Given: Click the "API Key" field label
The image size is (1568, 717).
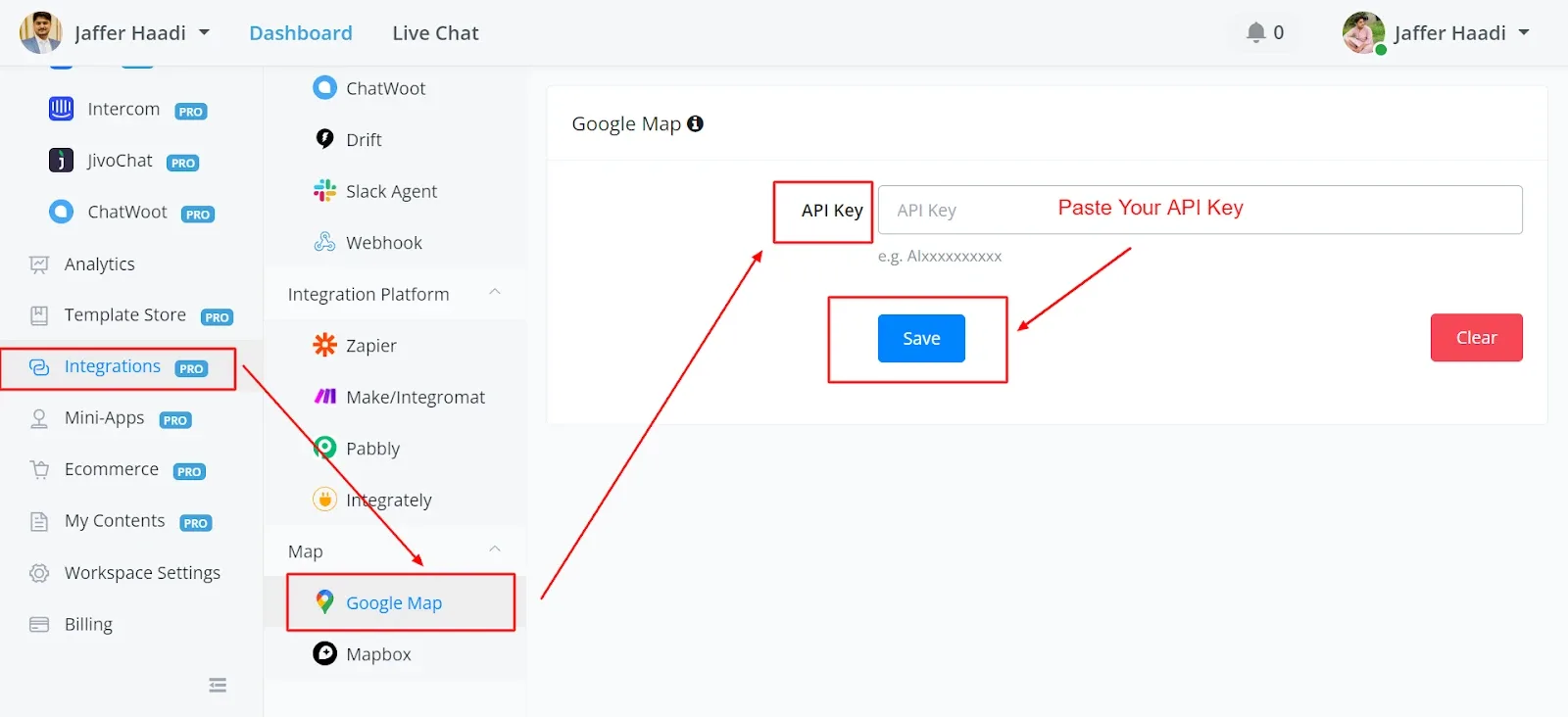Looking at the screenshot, I should (x=832, y=211).
